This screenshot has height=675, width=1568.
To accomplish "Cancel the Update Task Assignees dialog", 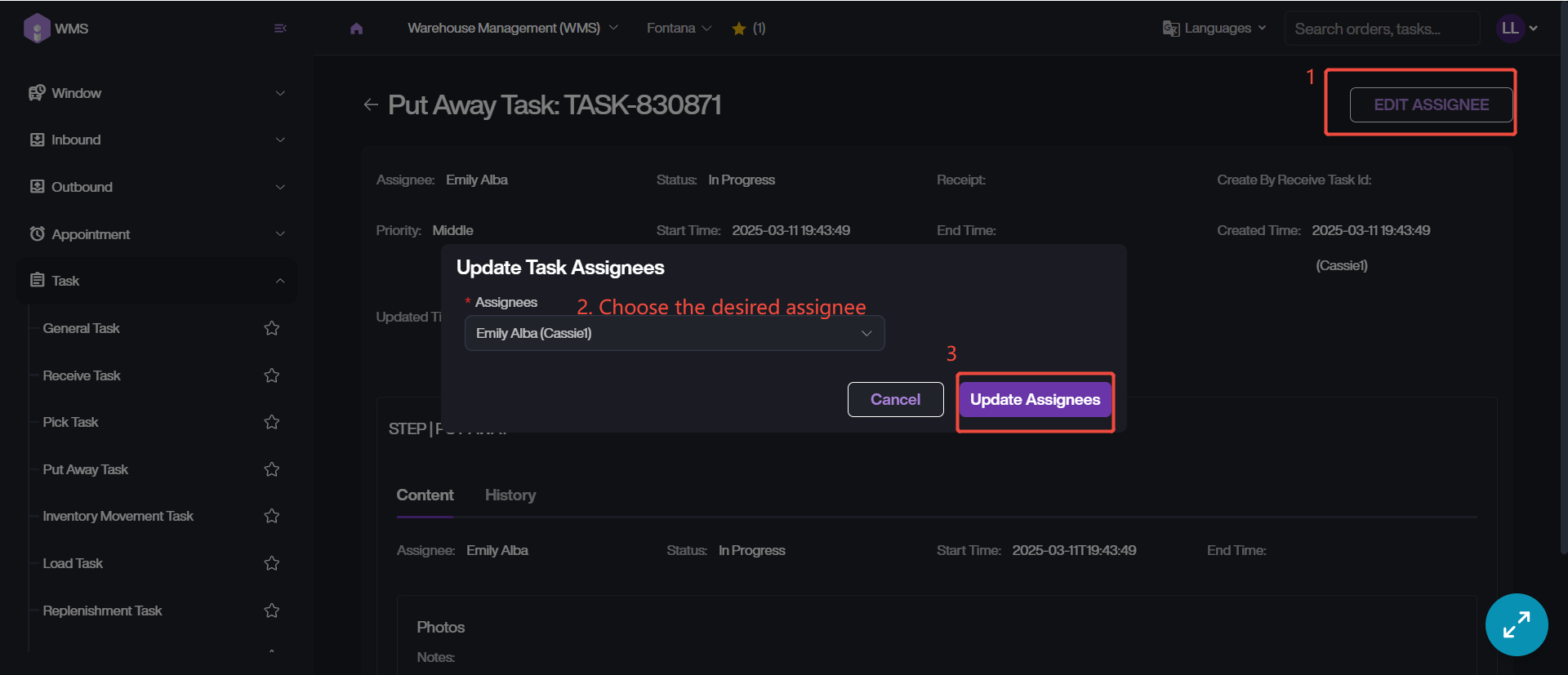I will tap(895, 400).
